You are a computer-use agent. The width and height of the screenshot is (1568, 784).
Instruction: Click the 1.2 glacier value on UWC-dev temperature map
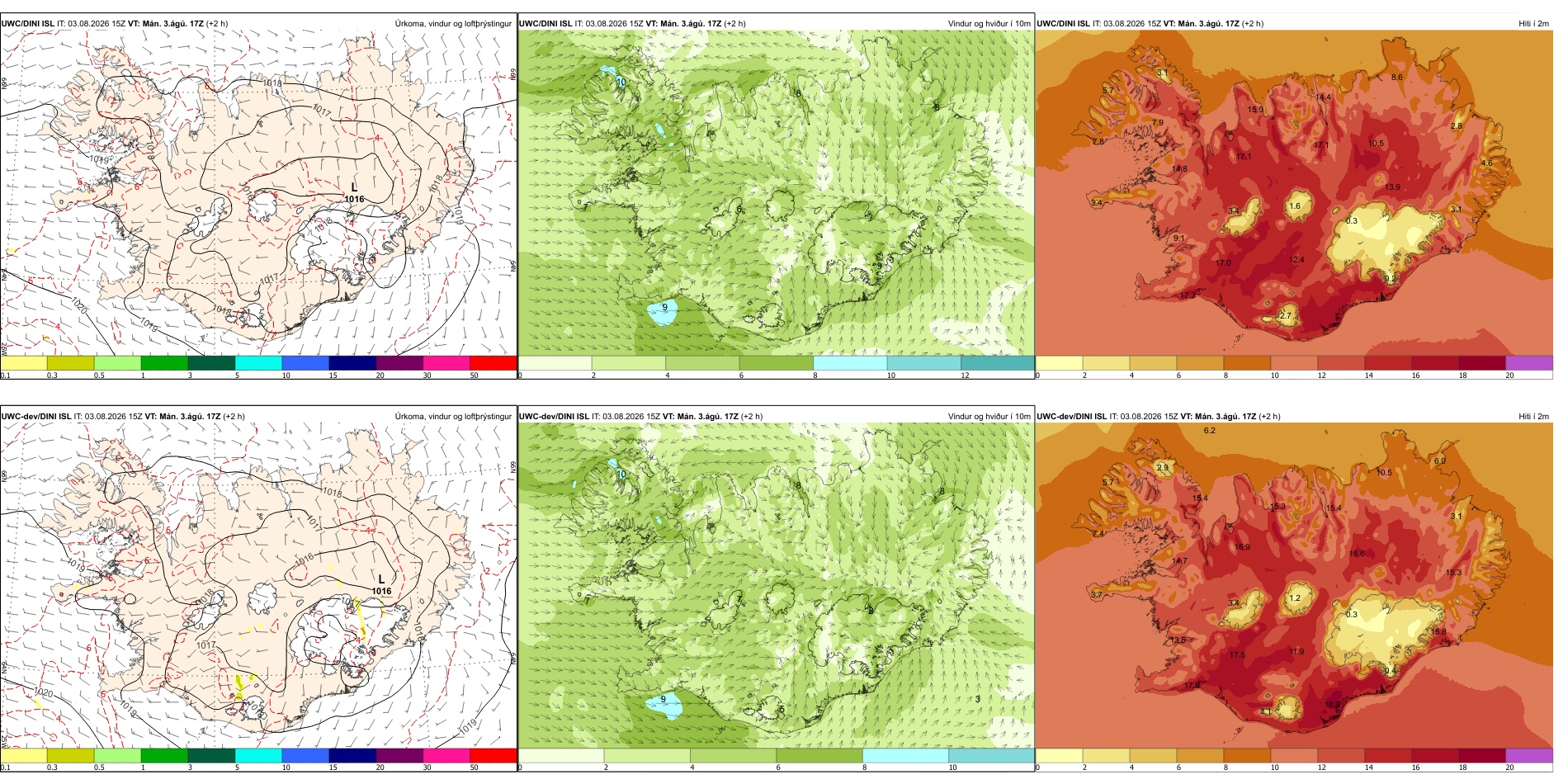1295,598
